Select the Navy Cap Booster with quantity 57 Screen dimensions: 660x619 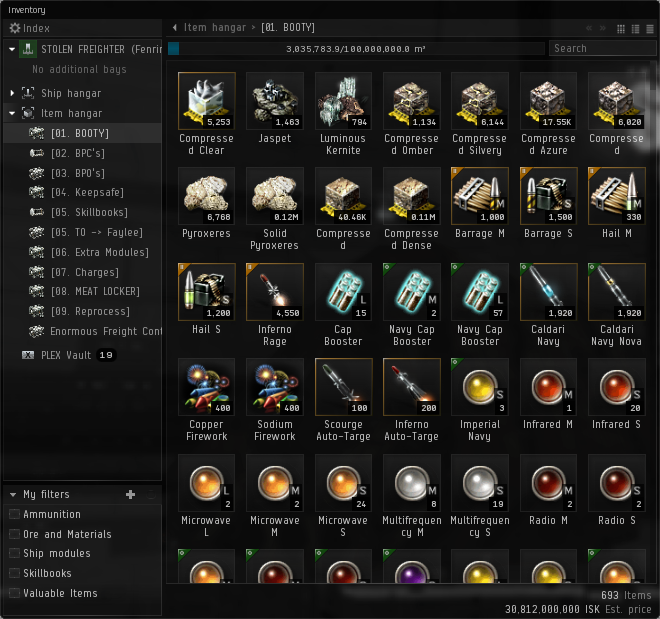[480, 292]
